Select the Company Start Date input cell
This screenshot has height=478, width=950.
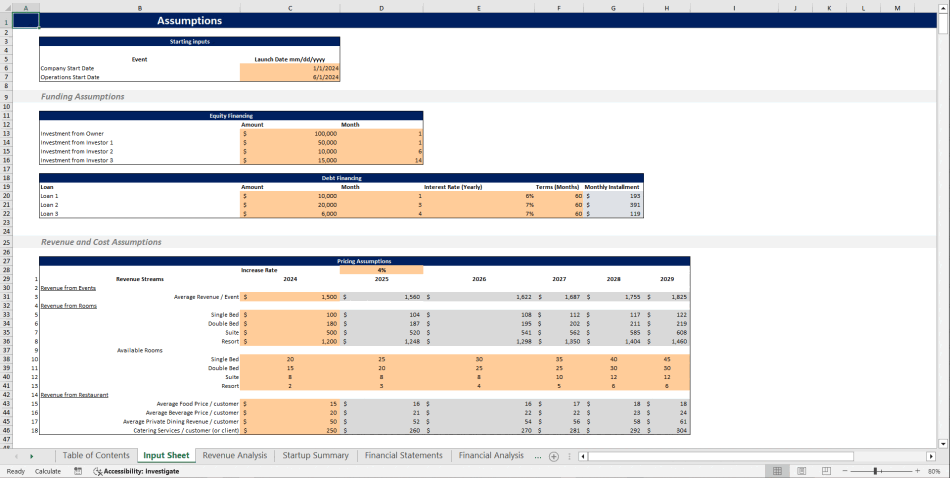coord(290,68)
